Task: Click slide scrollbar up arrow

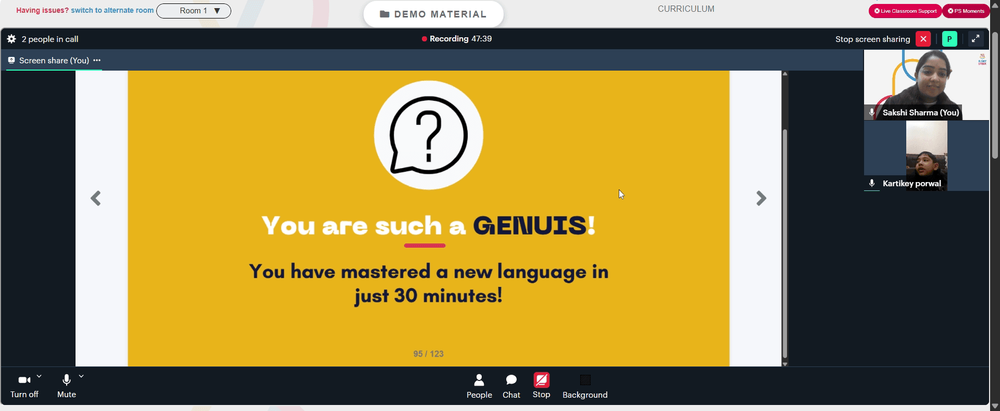Action: (785, 74)
